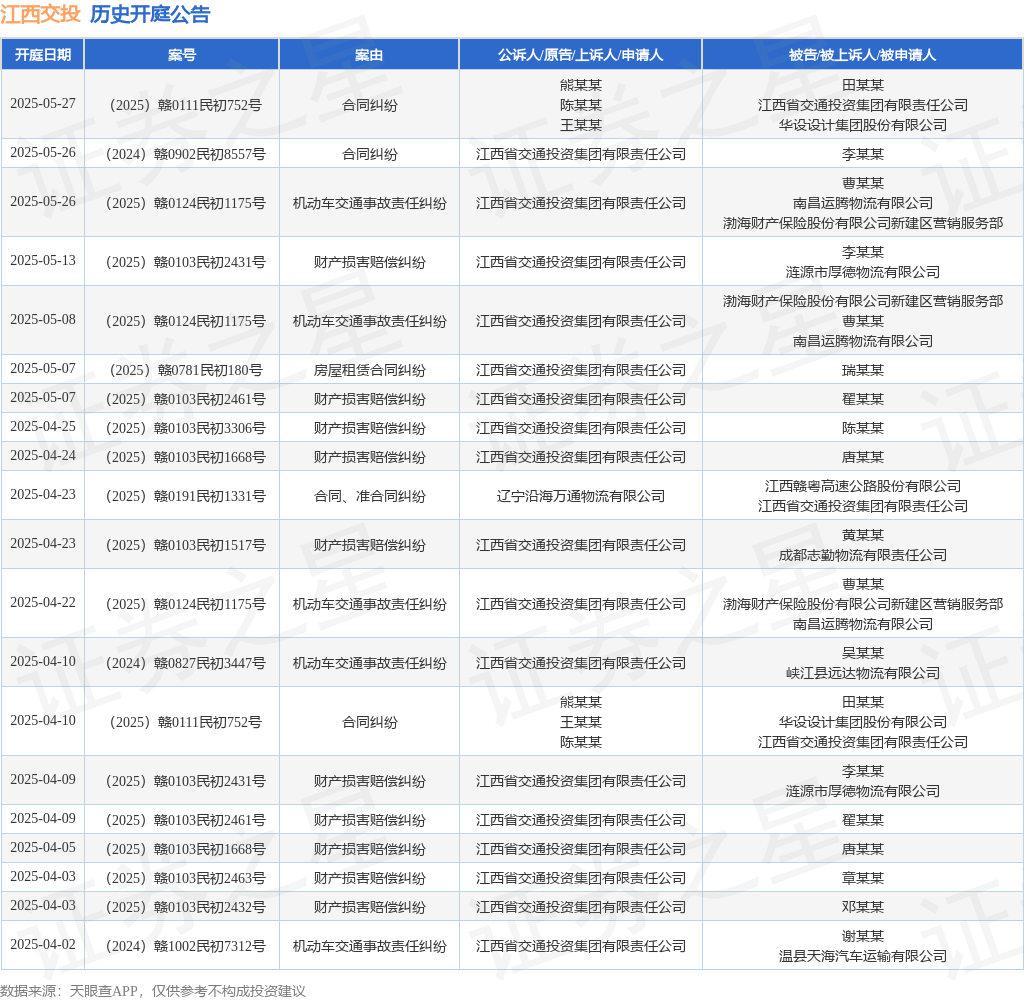This screenshot has height=1000, width=1024.
Task: Select defendant 吴某某
Action: coord(863,653)
